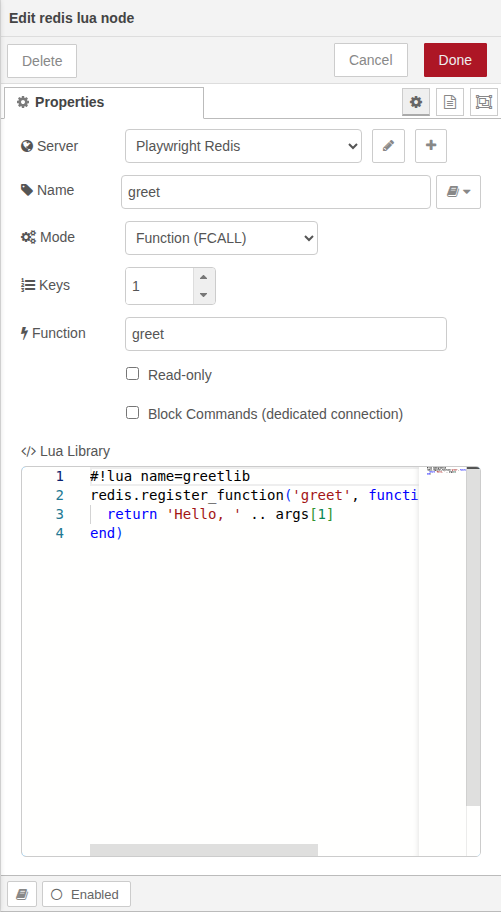Click the Keys label with list icon
This screenshot has height=912, width=501.
click(x=45, y=286)
